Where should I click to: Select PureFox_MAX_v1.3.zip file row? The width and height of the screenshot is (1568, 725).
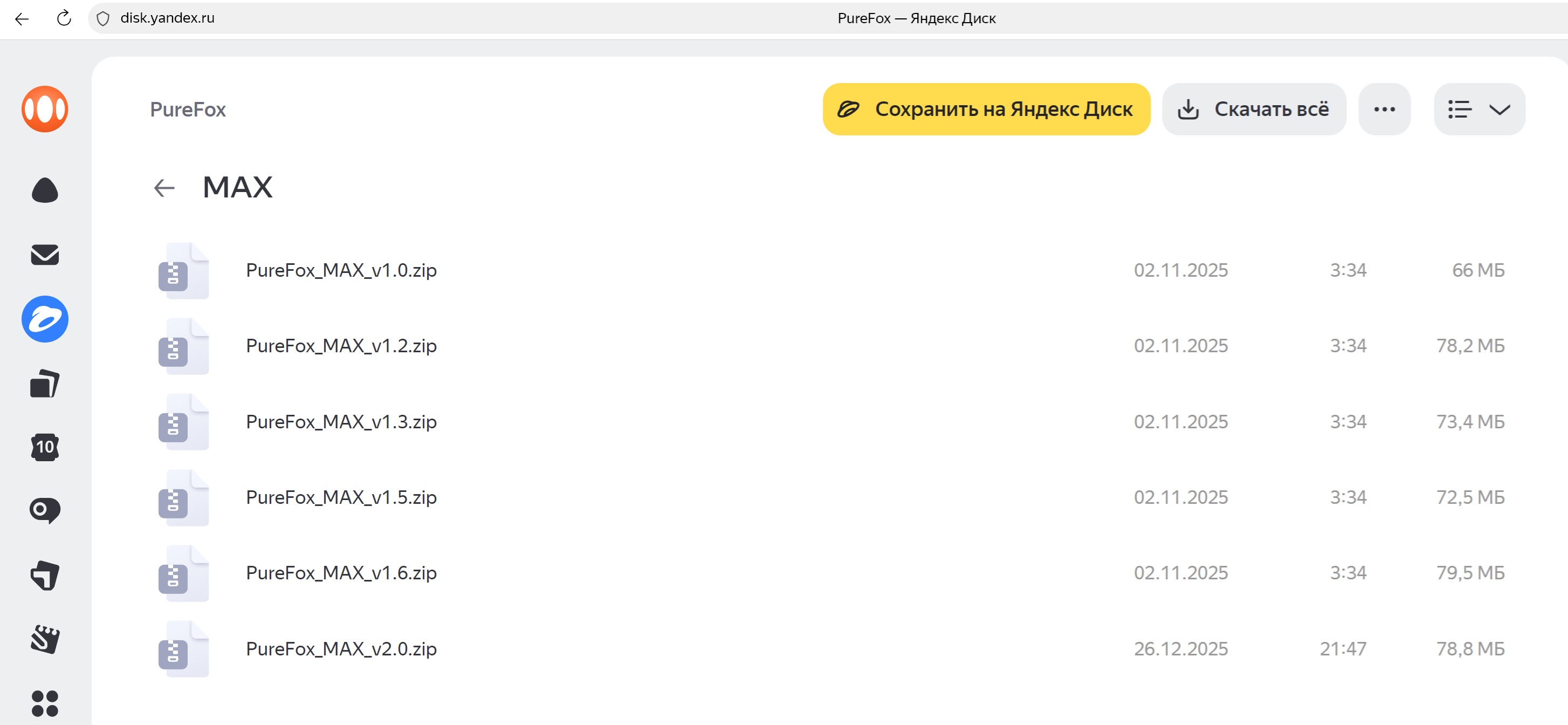click(x=341, y=422)
